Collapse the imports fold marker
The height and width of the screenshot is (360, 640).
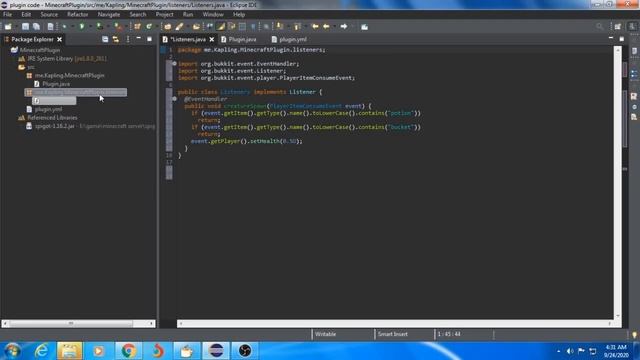[x=174, y=64]
